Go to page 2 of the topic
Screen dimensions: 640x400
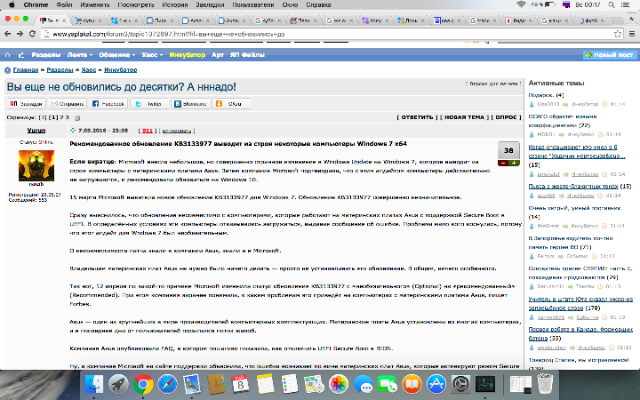click(61, 118)
